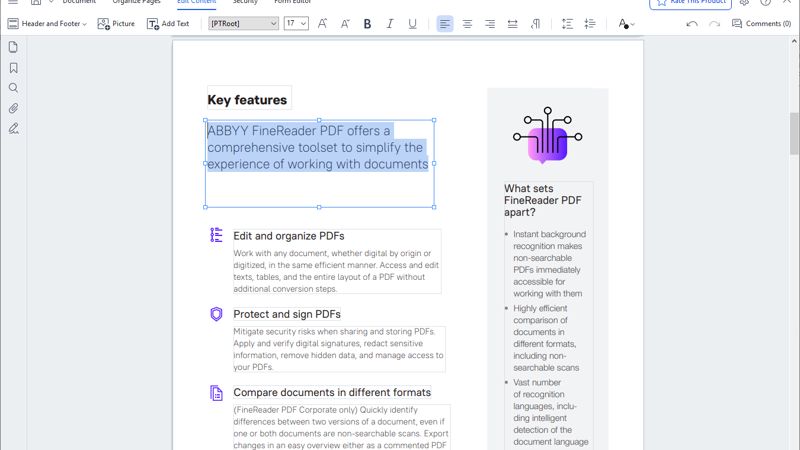The height and width of the screenshot is (450, 800).
Task: Click the bottom-center handle of the selected text box
Action: (319, 207)
